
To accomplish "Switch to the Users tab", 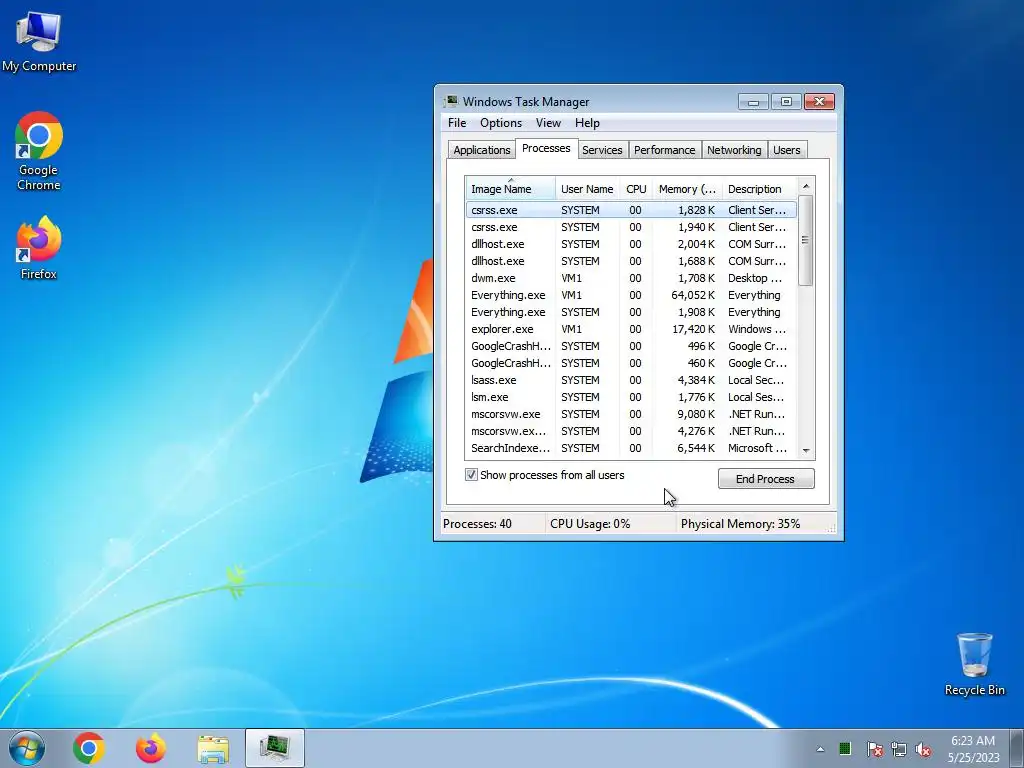I will coord(786,150).
